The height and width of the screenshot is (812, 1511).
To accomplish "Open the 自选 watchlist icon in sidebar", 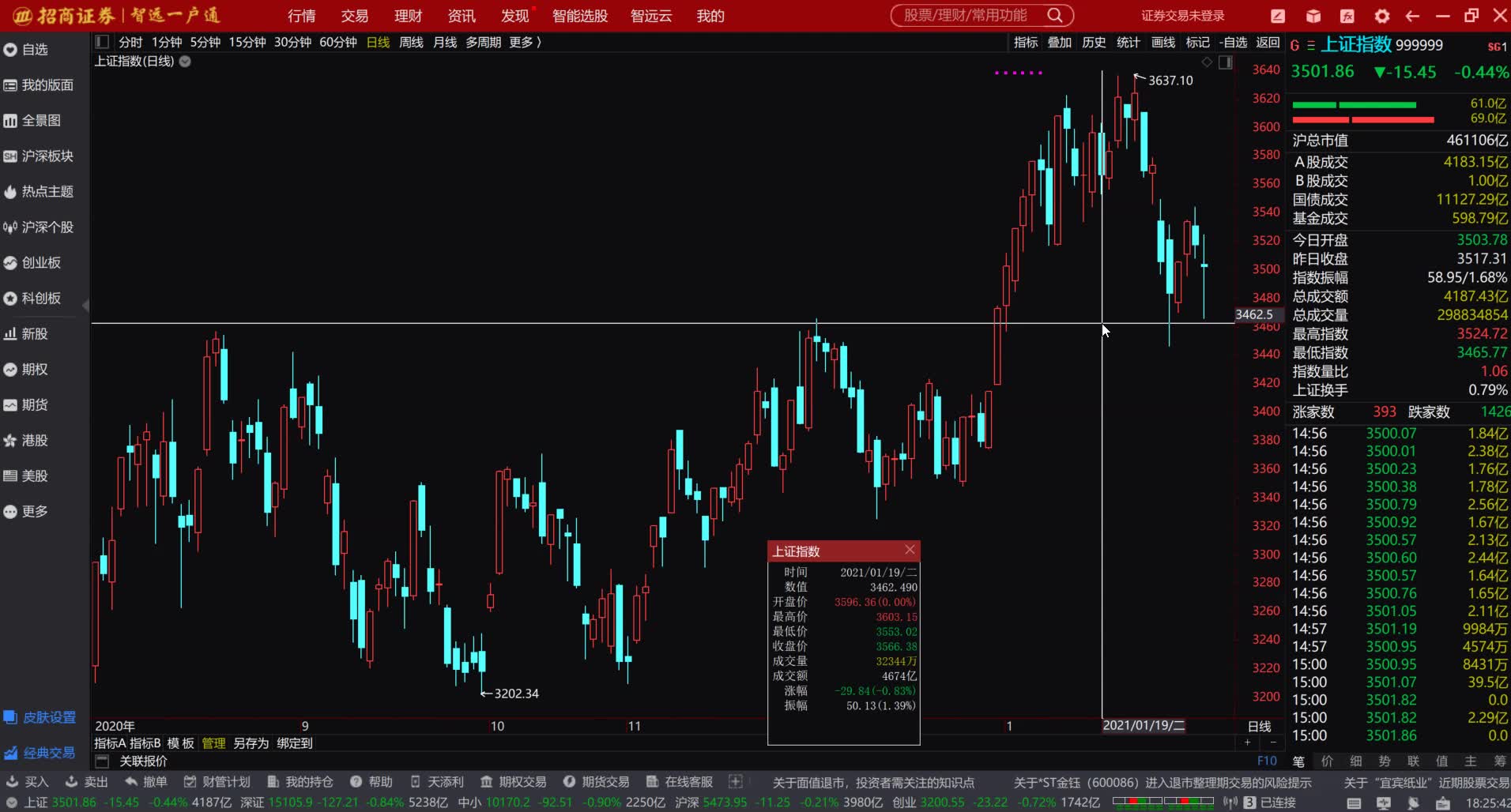I will coord(10,50).
